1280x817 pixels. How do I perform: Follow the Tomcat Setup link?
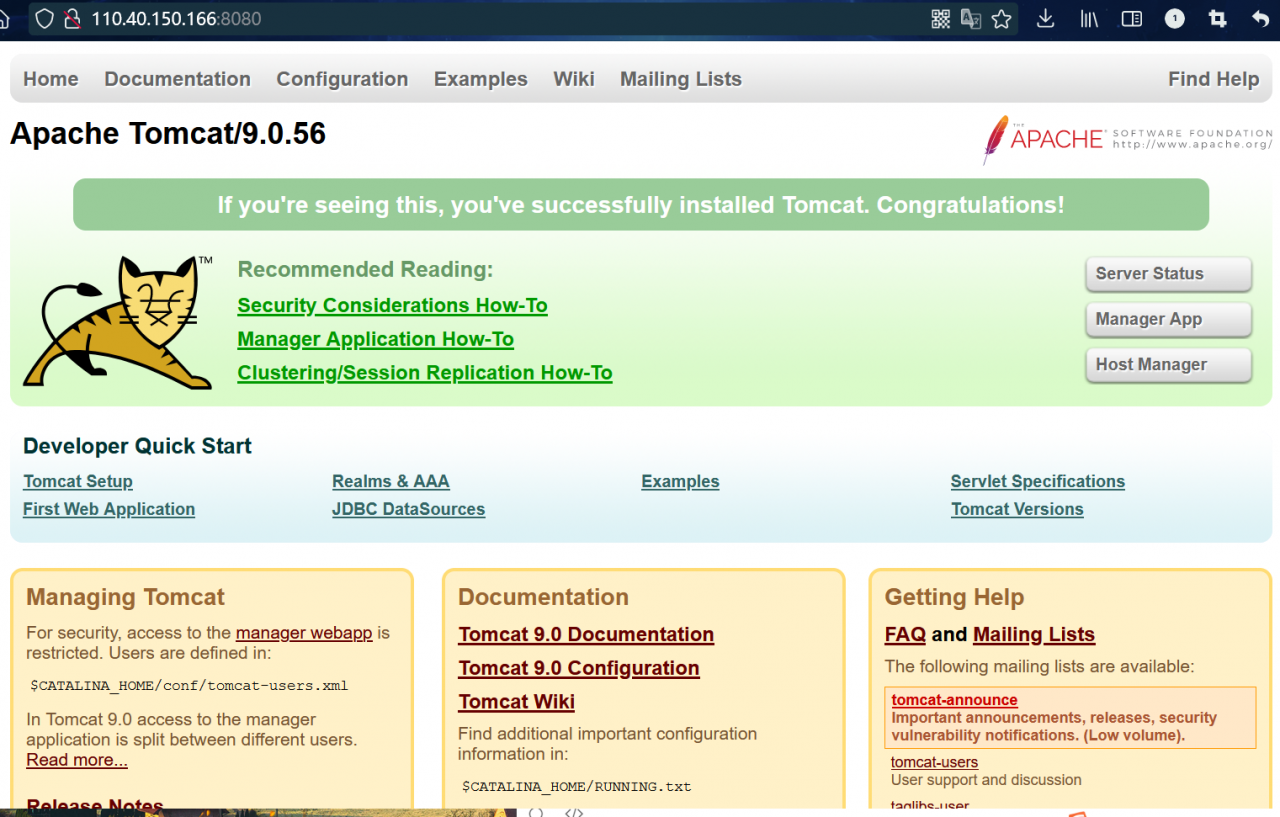(78, 481)
